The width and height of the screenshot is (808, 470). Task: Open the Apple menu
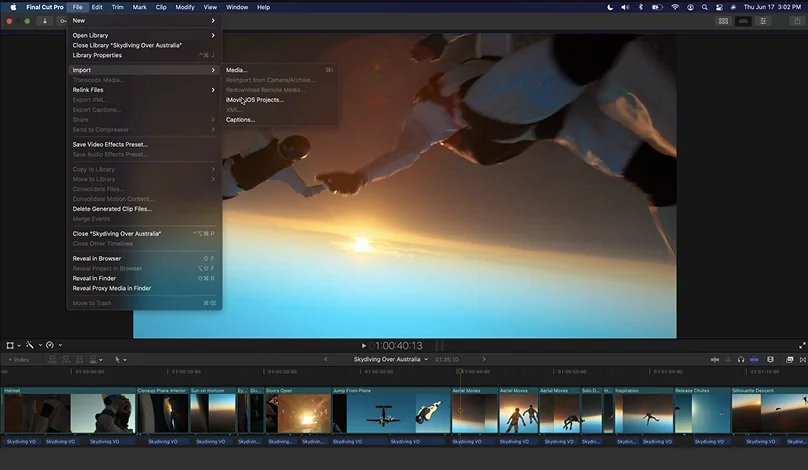pos(13,7)
